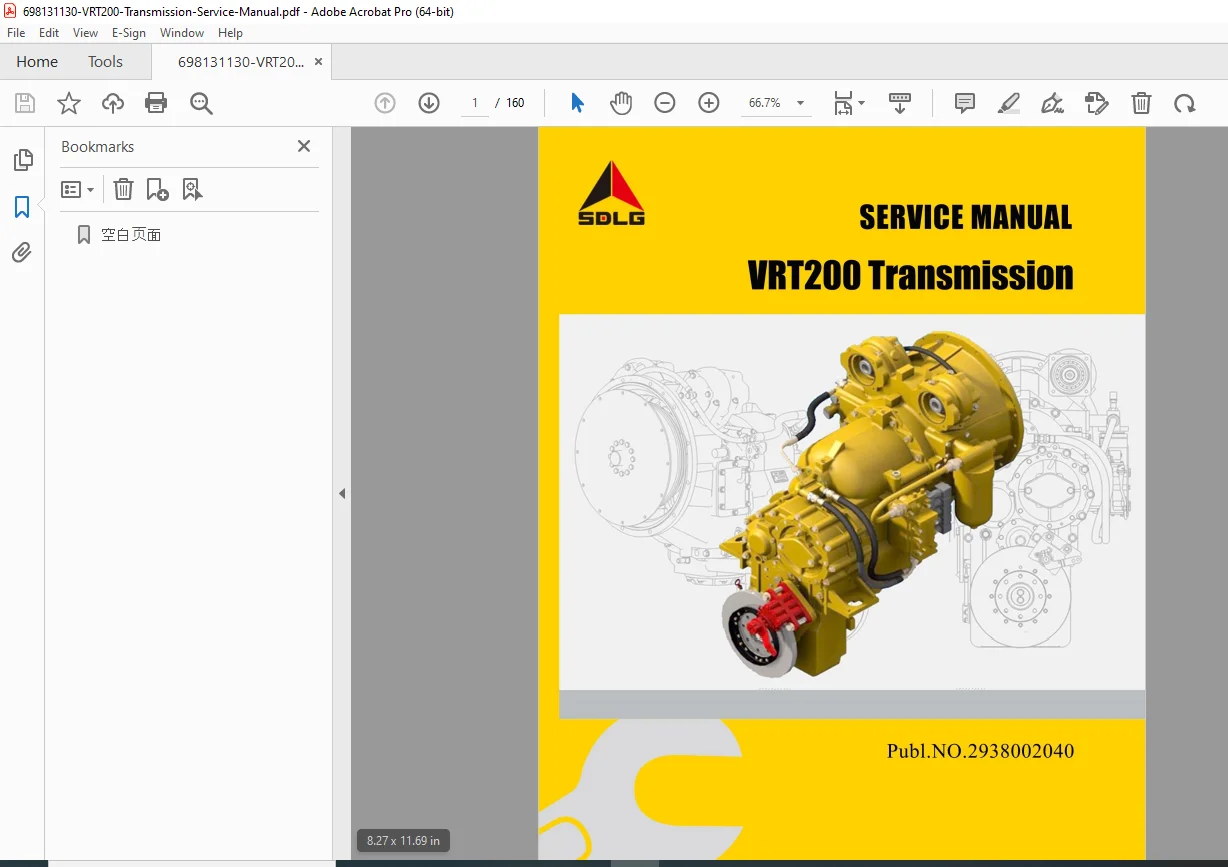This screenshot has width=1228, height=867.
Task: Add a new bookmark icon
Action: 157,189
